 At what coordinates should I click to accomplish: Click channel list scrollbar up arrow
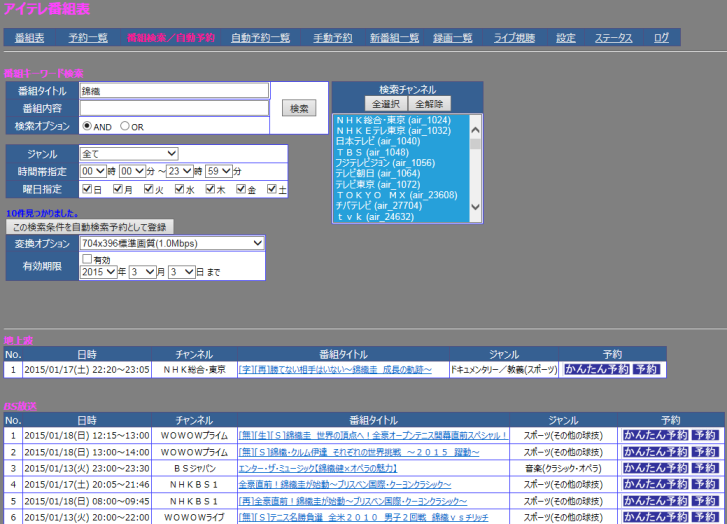click(475, 130)
